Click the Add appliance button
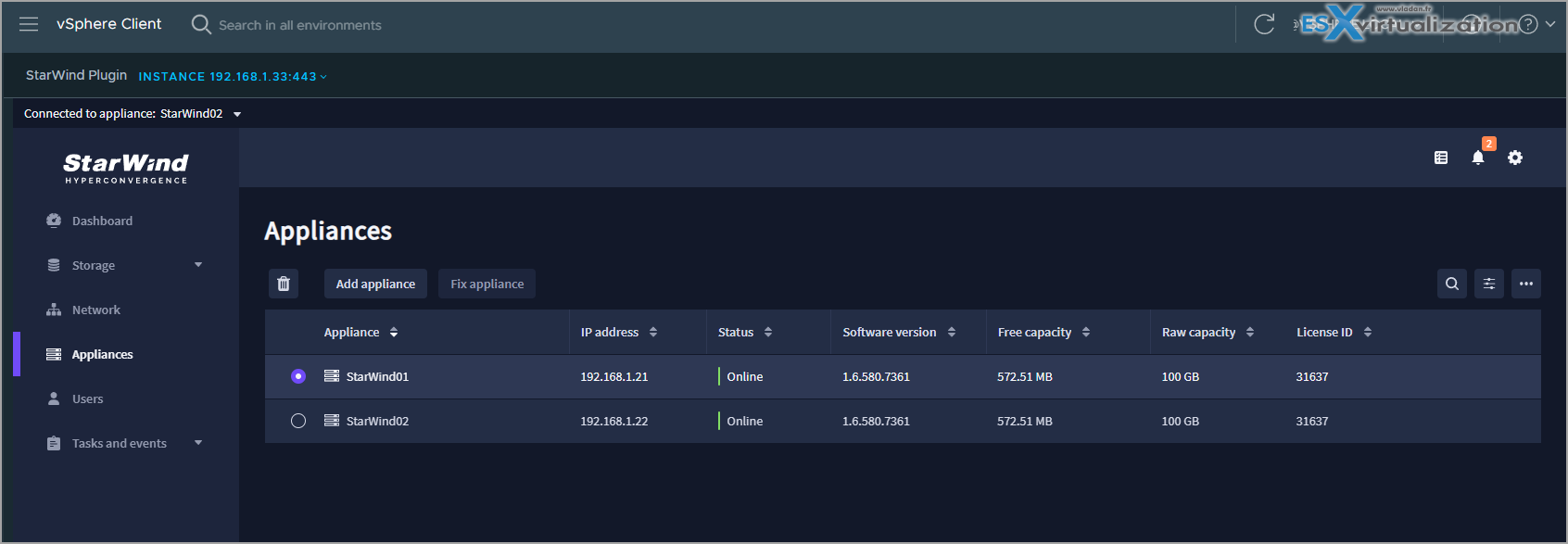 pos(375,284)
